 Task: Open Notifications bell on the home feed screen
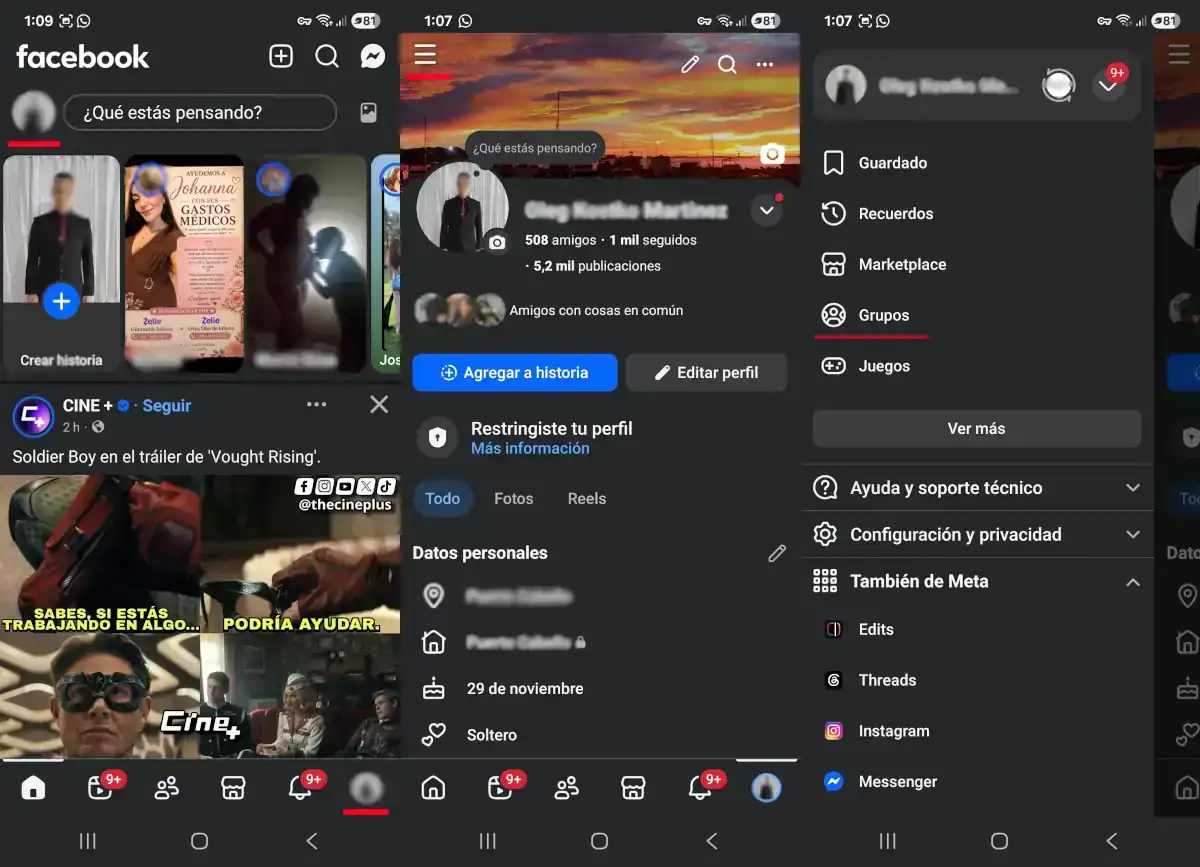(x=300, y=788)
